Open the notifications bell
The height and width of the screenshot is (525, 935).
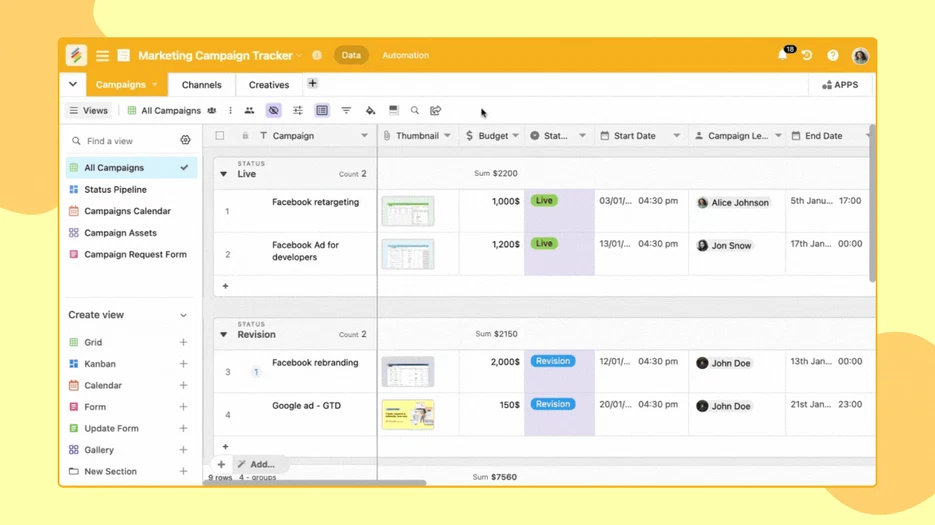tap(783, 56)
